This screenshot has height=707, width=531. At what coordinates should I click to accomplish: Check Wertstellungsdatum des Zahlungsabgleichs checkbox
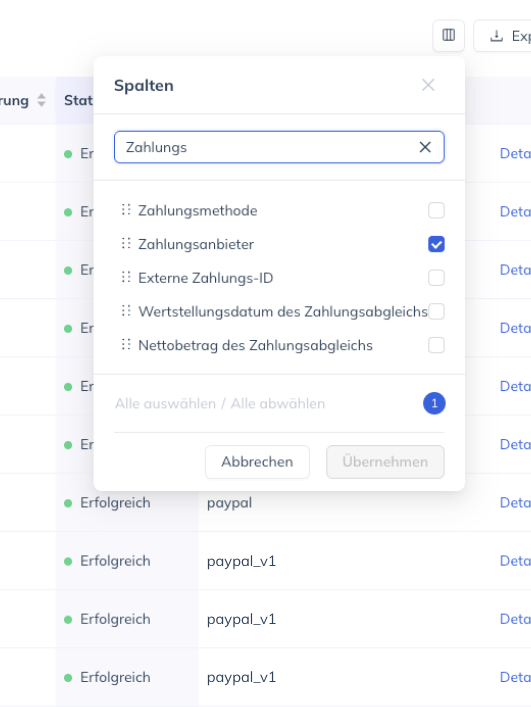(436, 312)
